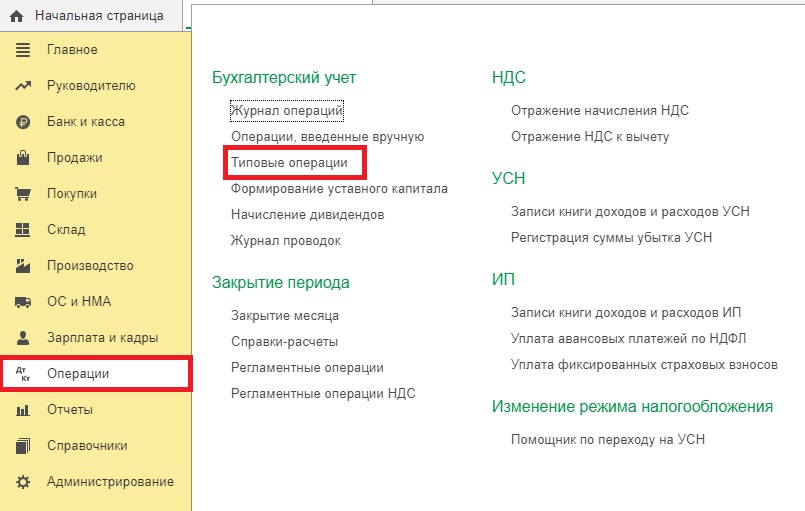Click the shopping bag icon for Продажи
Viewport: 805px width, 511px height.
click(23, 158)
